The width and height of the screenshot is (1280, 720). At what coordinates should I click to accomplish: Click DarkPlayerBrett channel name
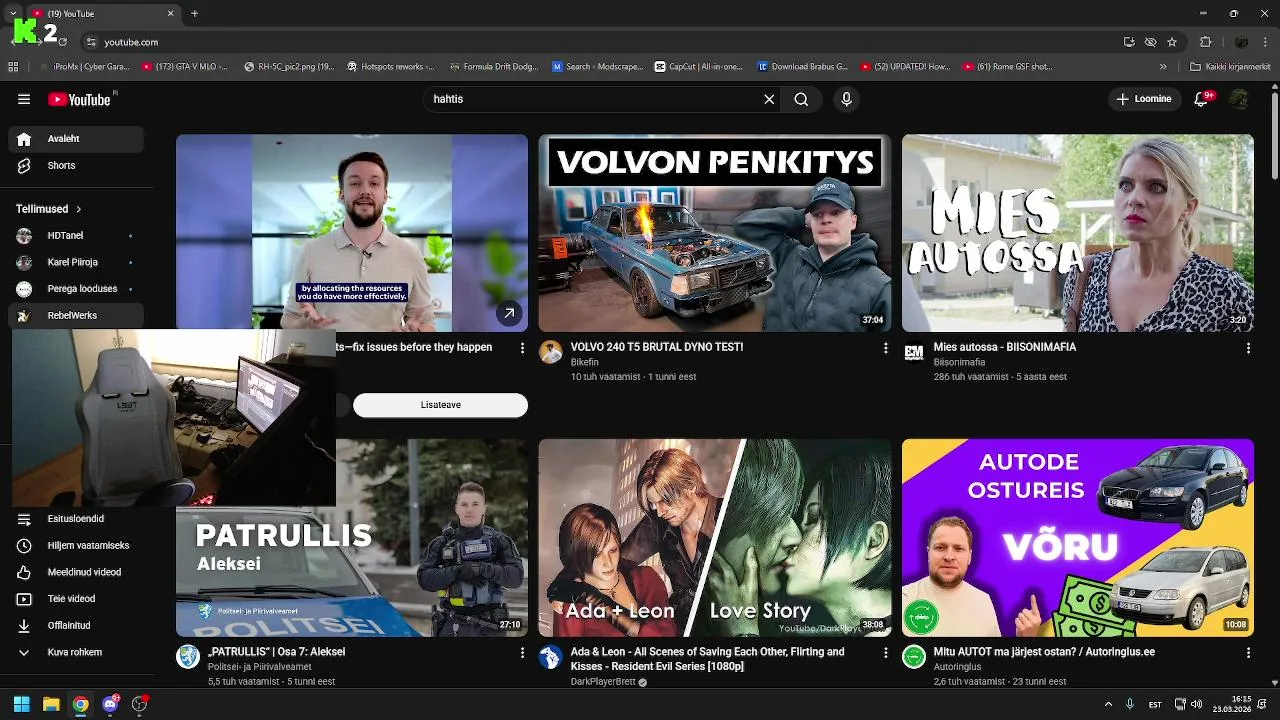603,682
